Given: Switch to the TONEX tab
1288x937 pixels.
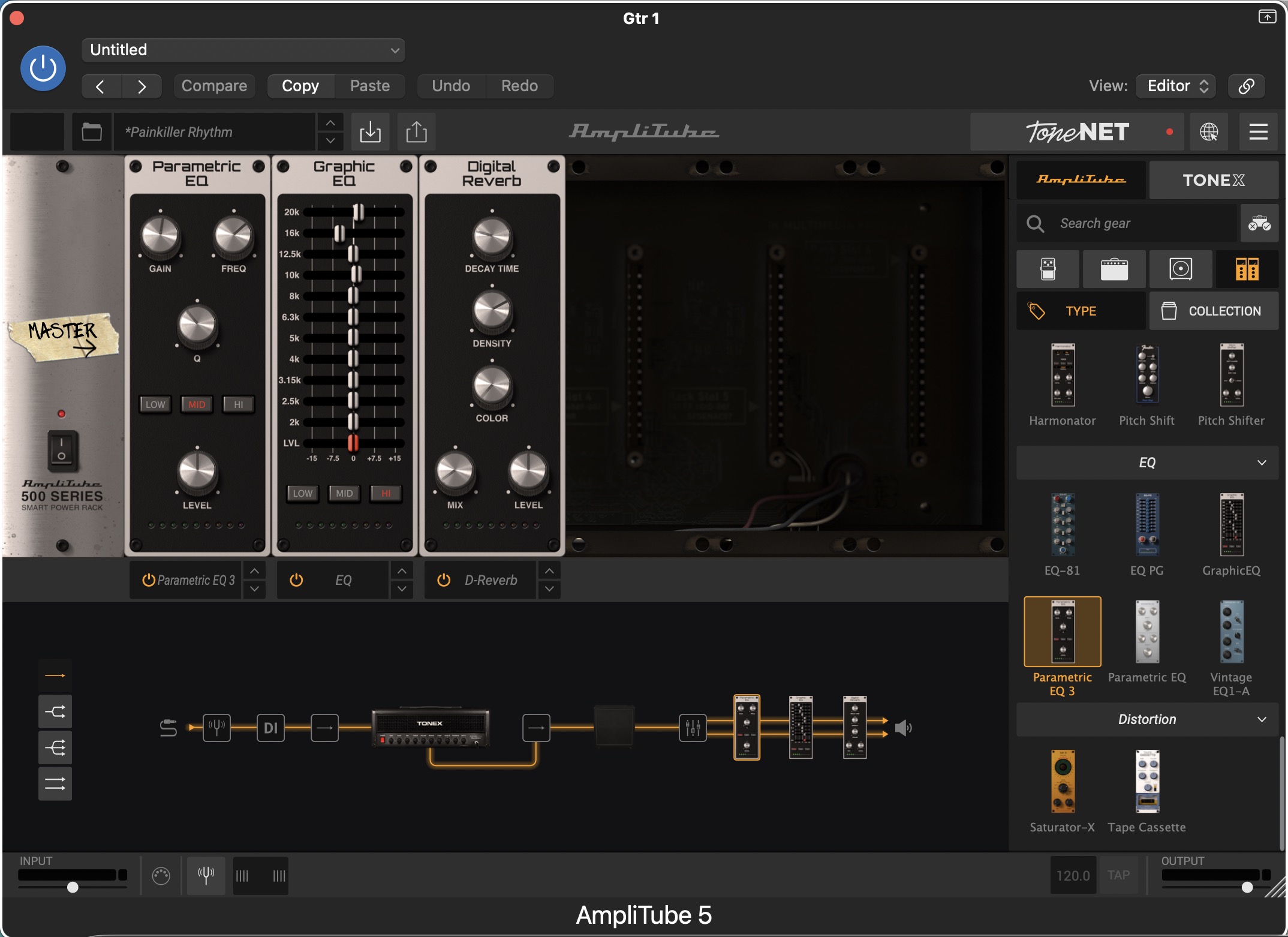Looking at the screenshot, I should [1213, 180].
